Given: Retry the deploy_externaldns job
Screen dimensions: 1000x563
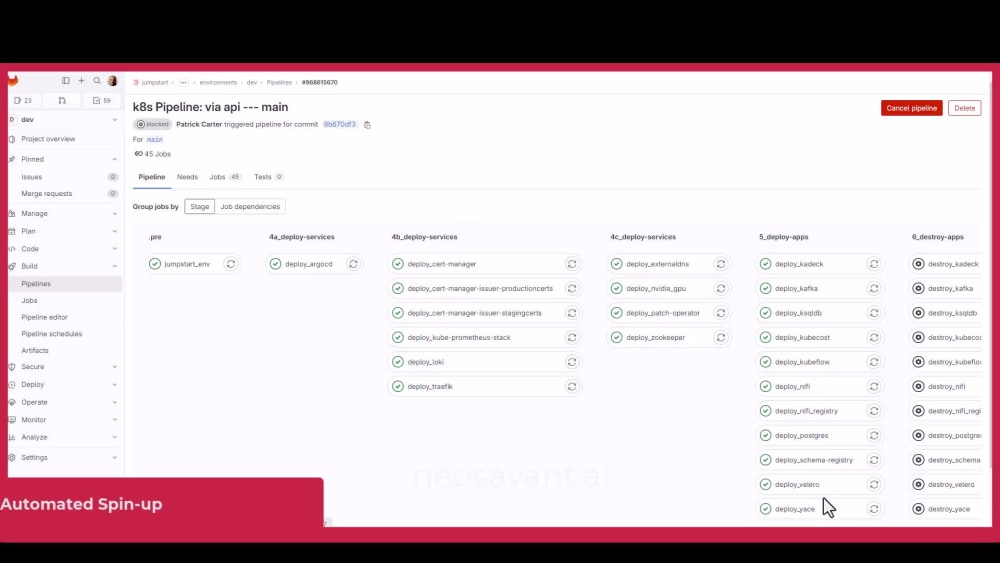Looking at the screenshot, I should (721, 264).
